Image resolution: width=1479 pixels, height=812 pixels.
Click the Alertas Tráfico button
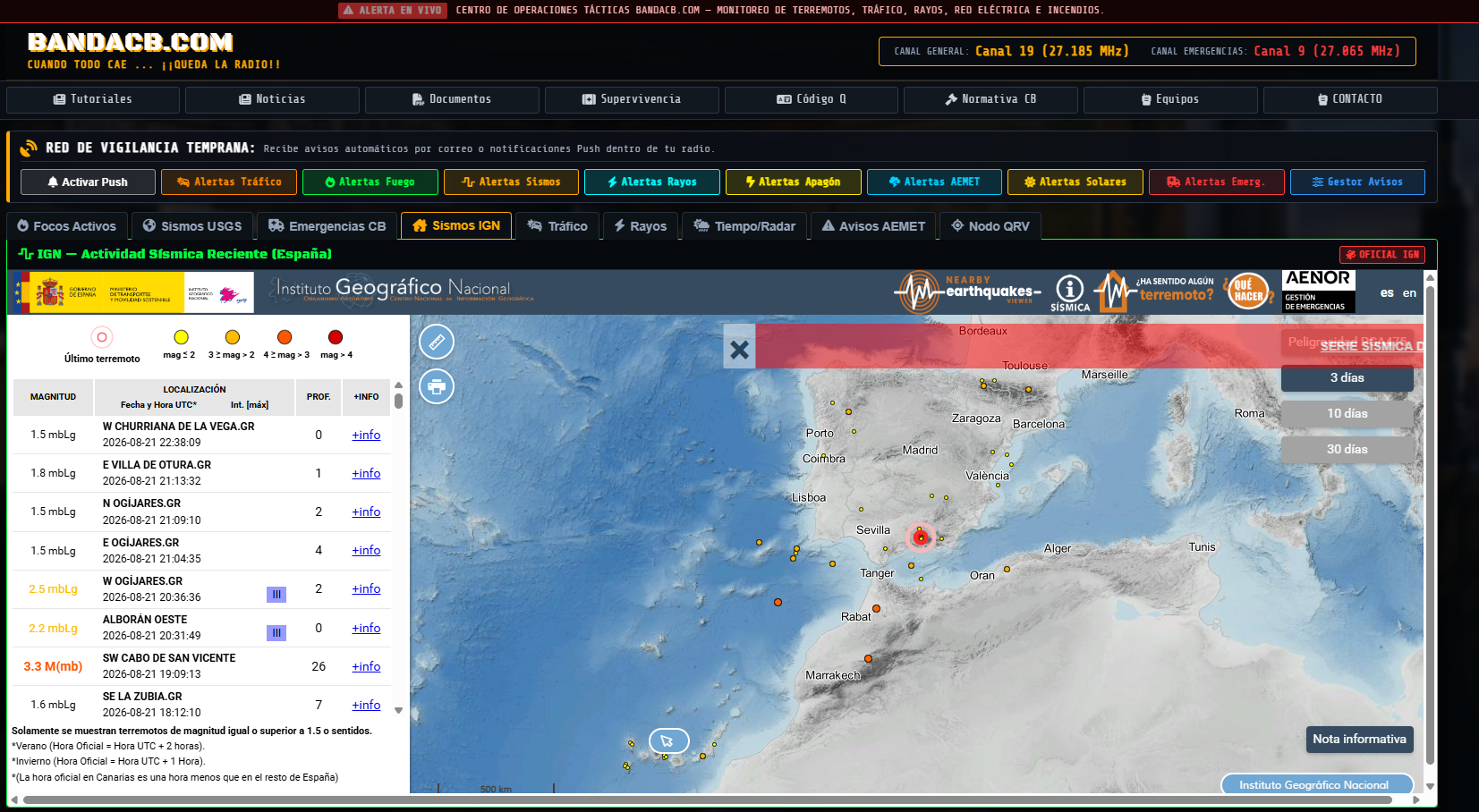click(x=229, y=182)
